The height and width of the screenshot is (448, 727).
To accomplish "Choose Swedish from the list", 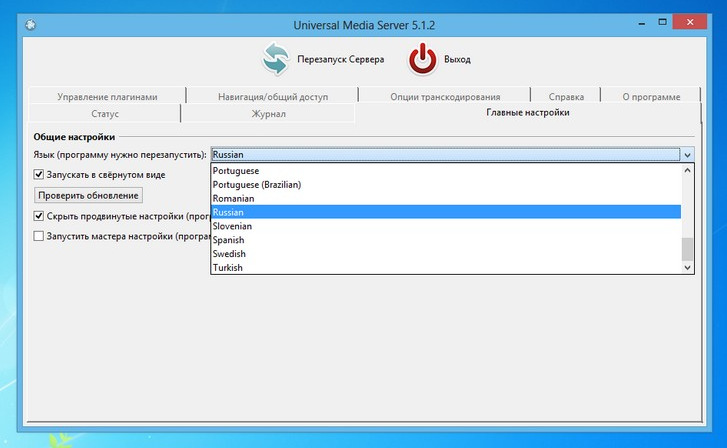I will [446, 254].
